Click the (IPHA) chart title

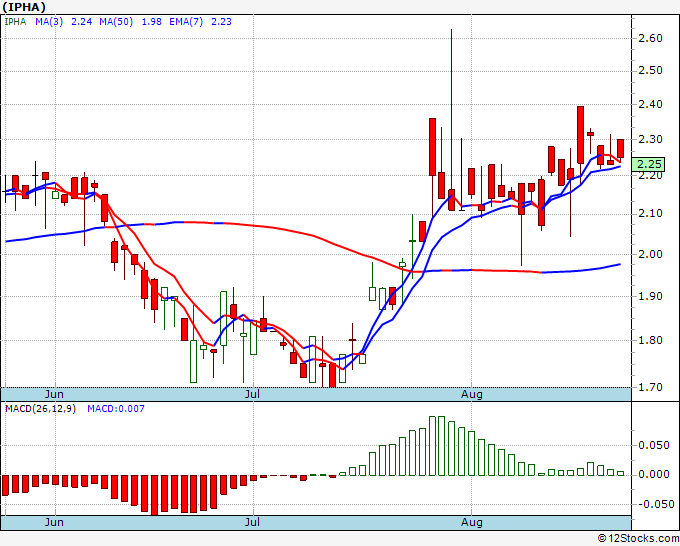pyautogui.click(x=24, y=7)
